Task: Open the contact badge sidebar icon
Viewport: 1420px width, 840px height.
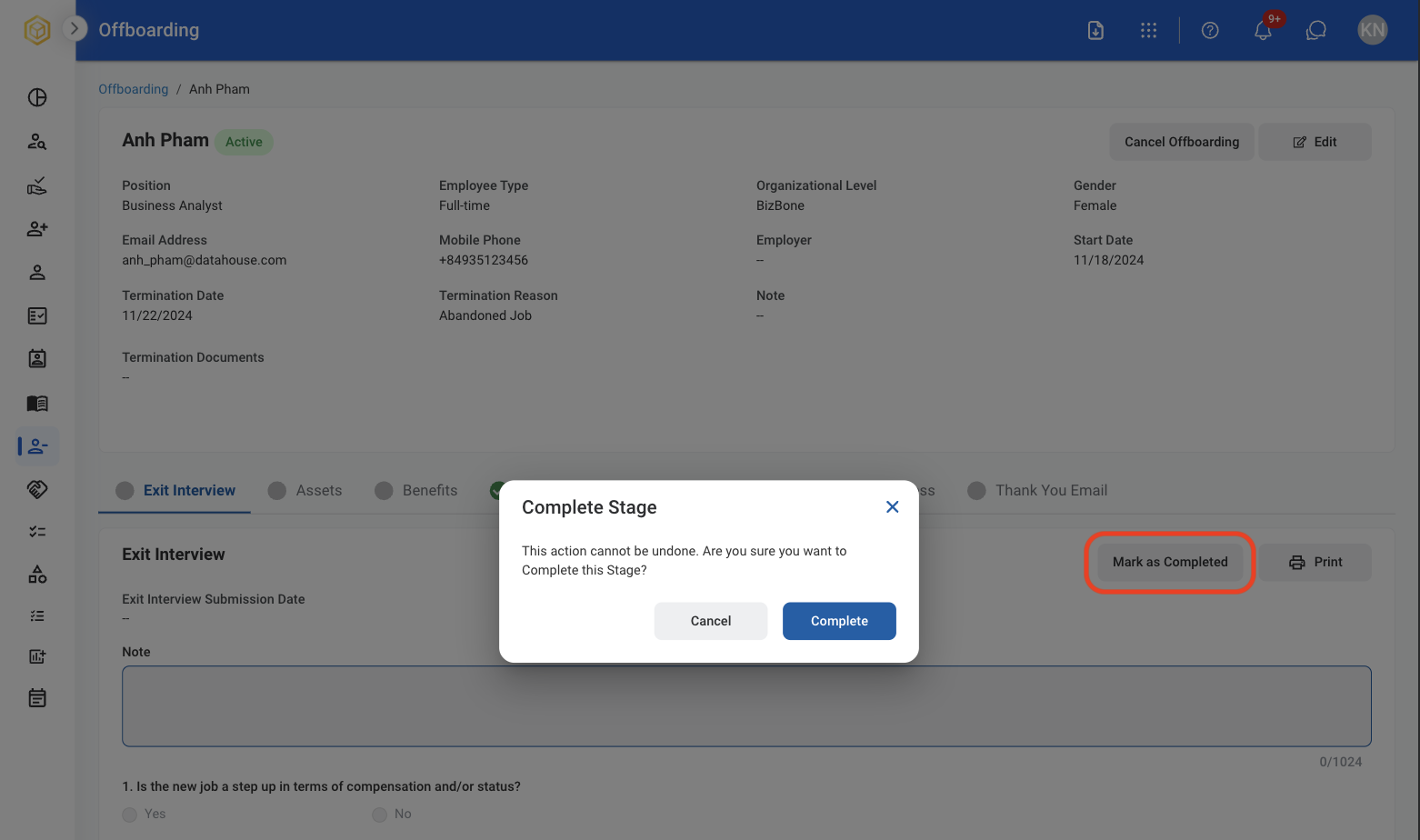Action: click(37, 358)
